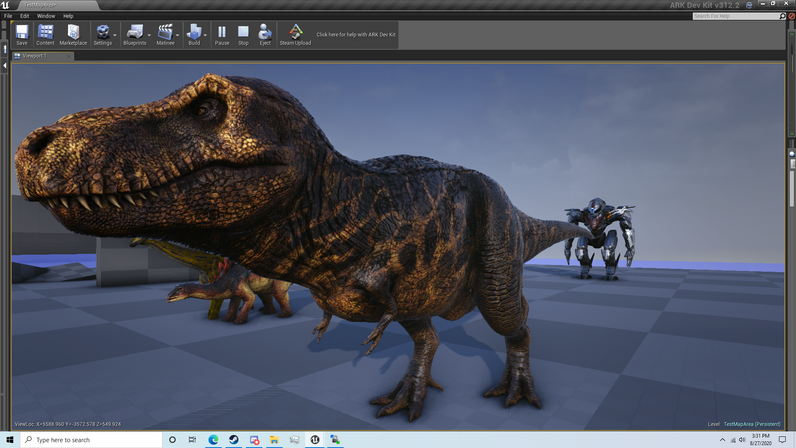Image resolution: width=796 pixels, height=448 pixels.
Task: Switch to Unreal Engine taskbar icon
Action: 315,439
